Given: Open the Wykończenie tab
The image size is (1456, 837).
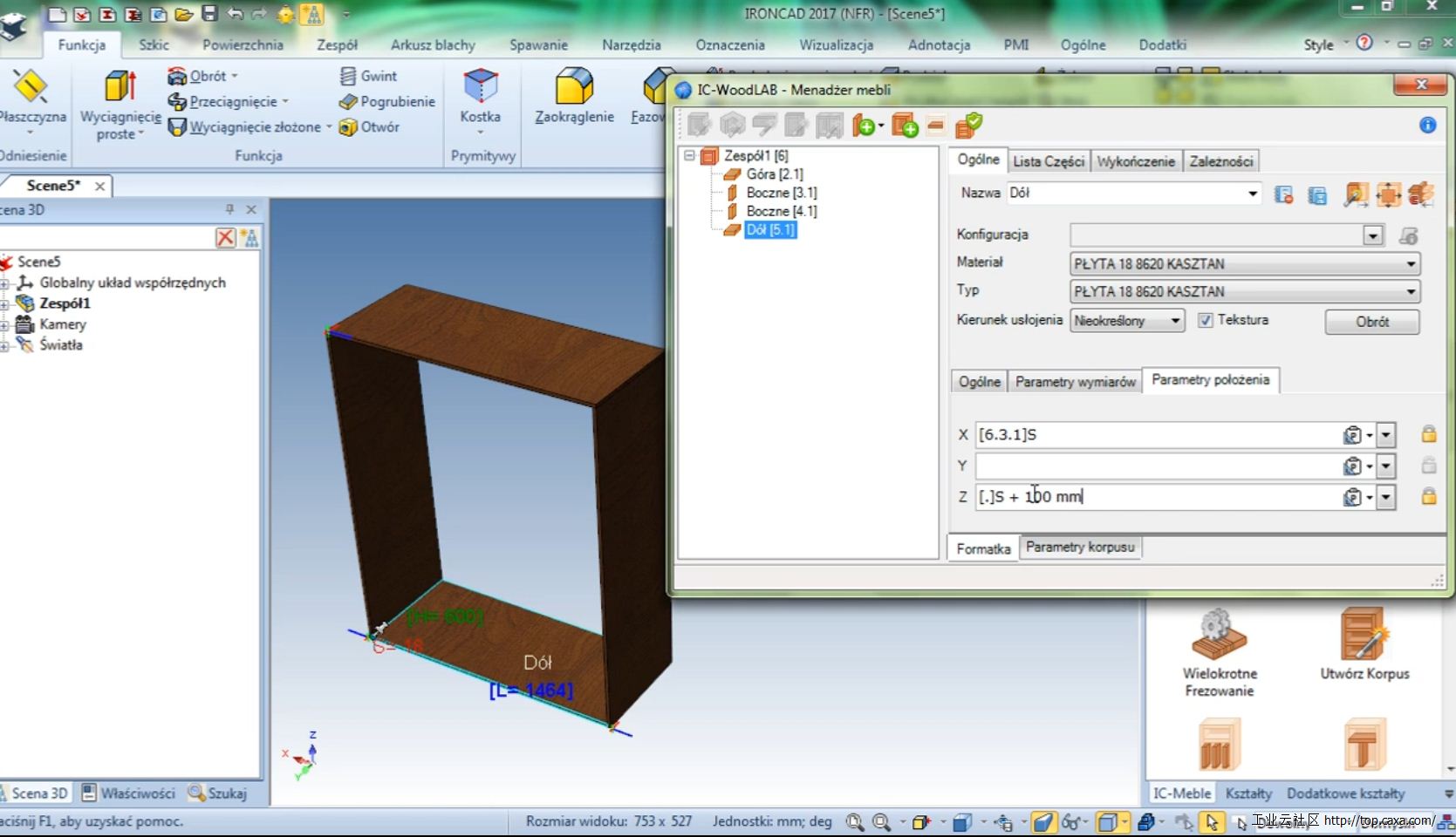Looking at the screenshot, I should pyautogui.click(x=1136, y=161).
